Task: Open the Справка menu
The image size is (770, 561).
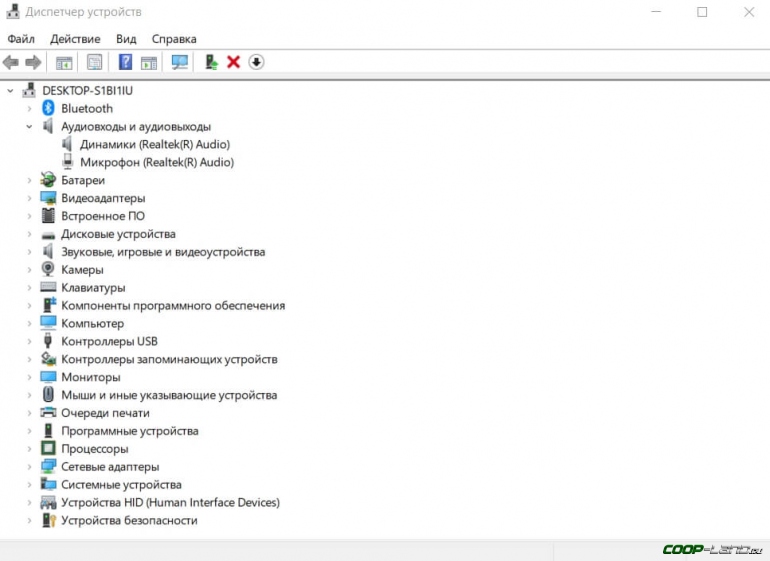Action: tap(174, 38)
